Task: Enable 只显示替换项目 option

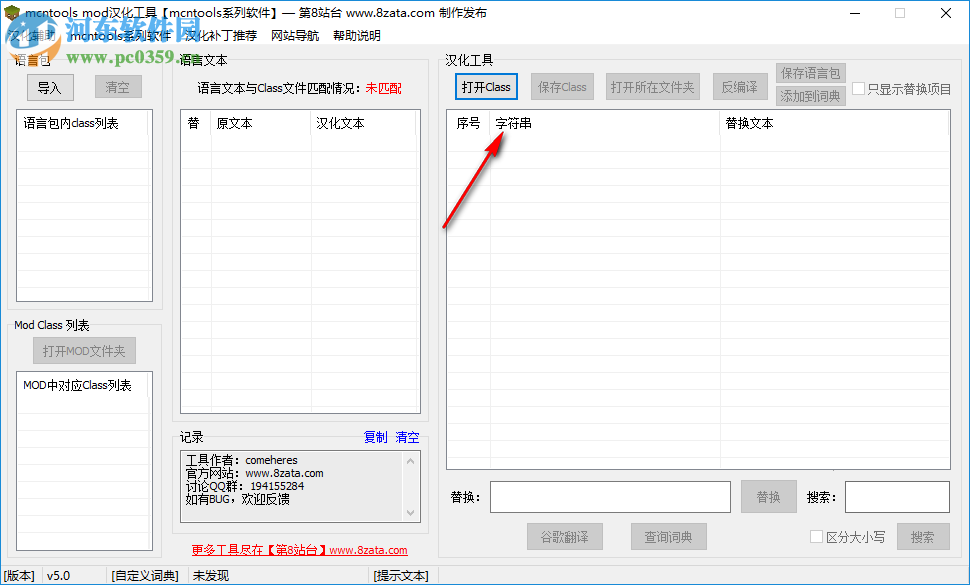Action: [x=858, y=90]
